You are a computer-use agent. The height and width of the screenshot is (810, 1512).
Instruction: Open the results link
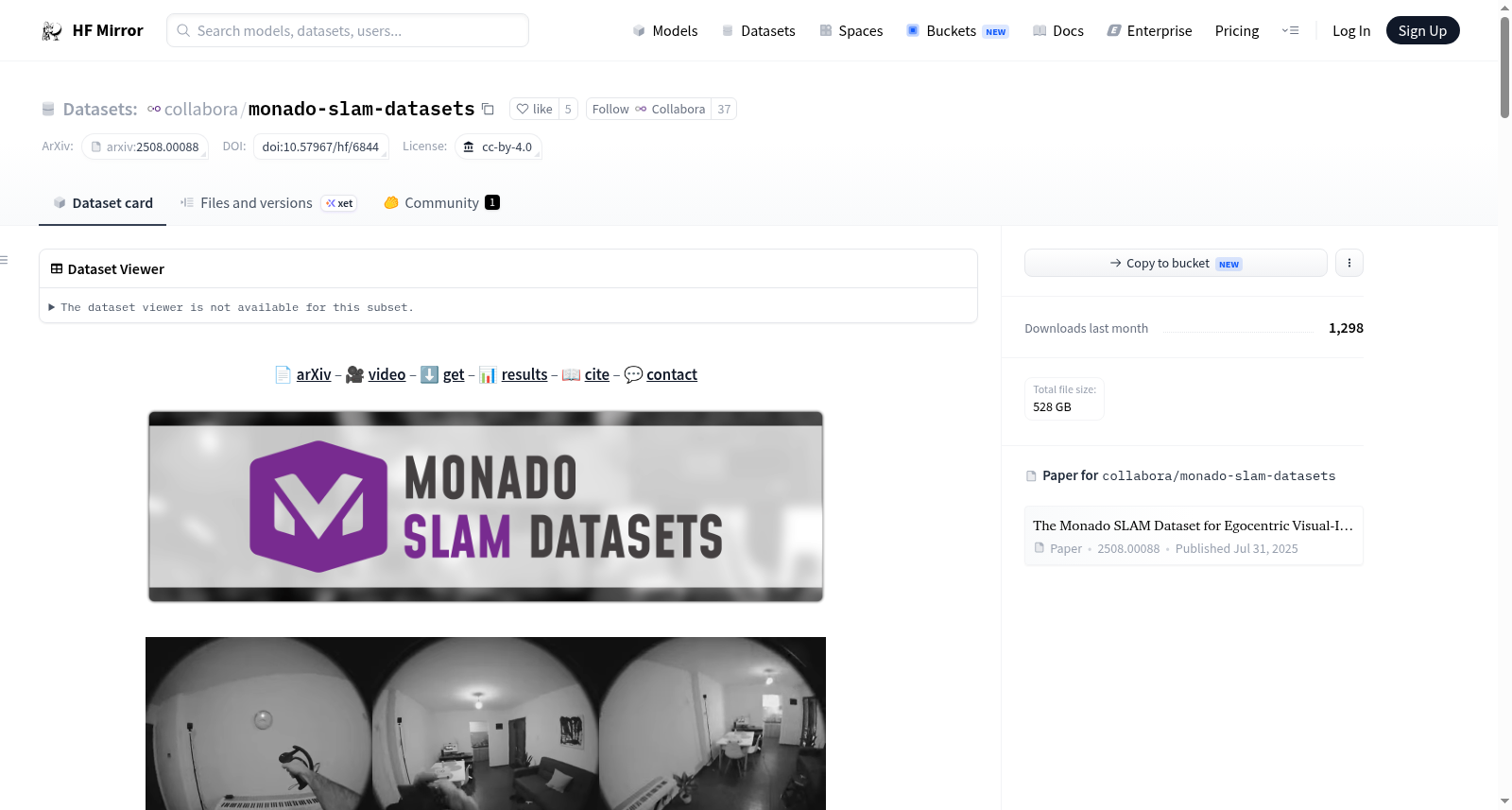524,374
